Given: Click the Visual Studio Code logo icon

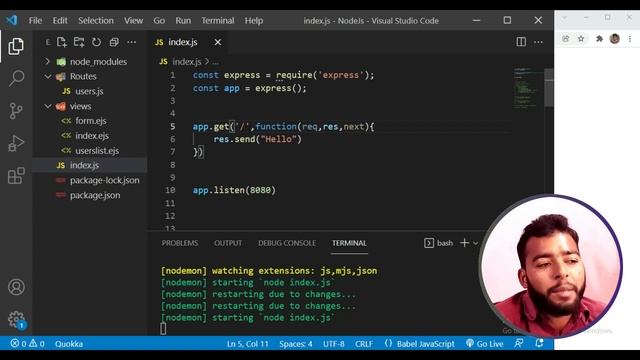Looking at the screenshot, I should [x=11, y=20].
